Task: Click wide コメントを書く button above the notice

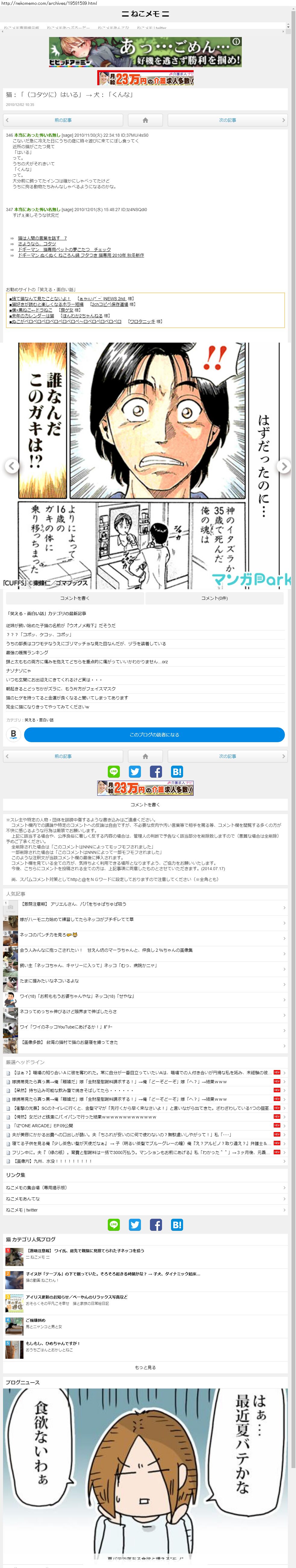Action: pyautogui.click(x=145, y=805)
